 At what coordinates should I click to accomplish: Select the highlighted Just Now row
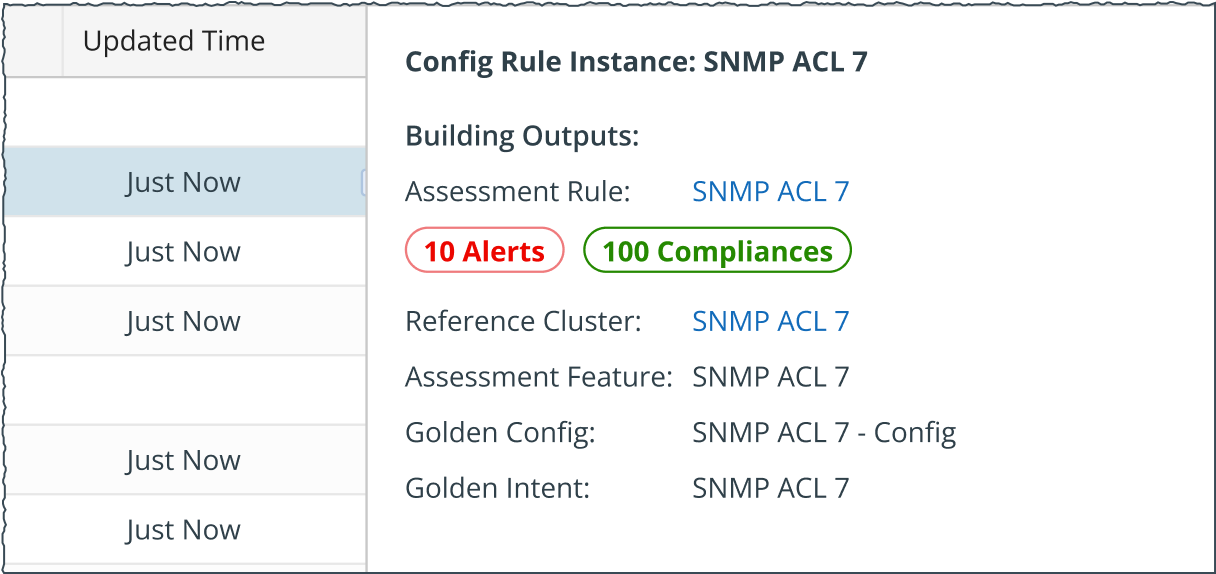point(183,182)
